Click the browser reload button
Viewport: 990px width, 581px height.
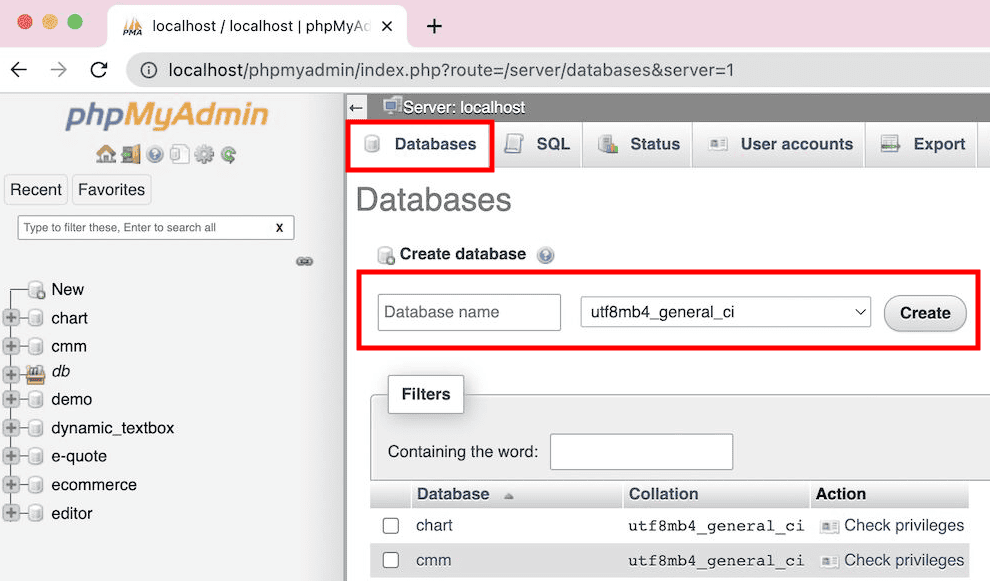[x=99, y=69]
